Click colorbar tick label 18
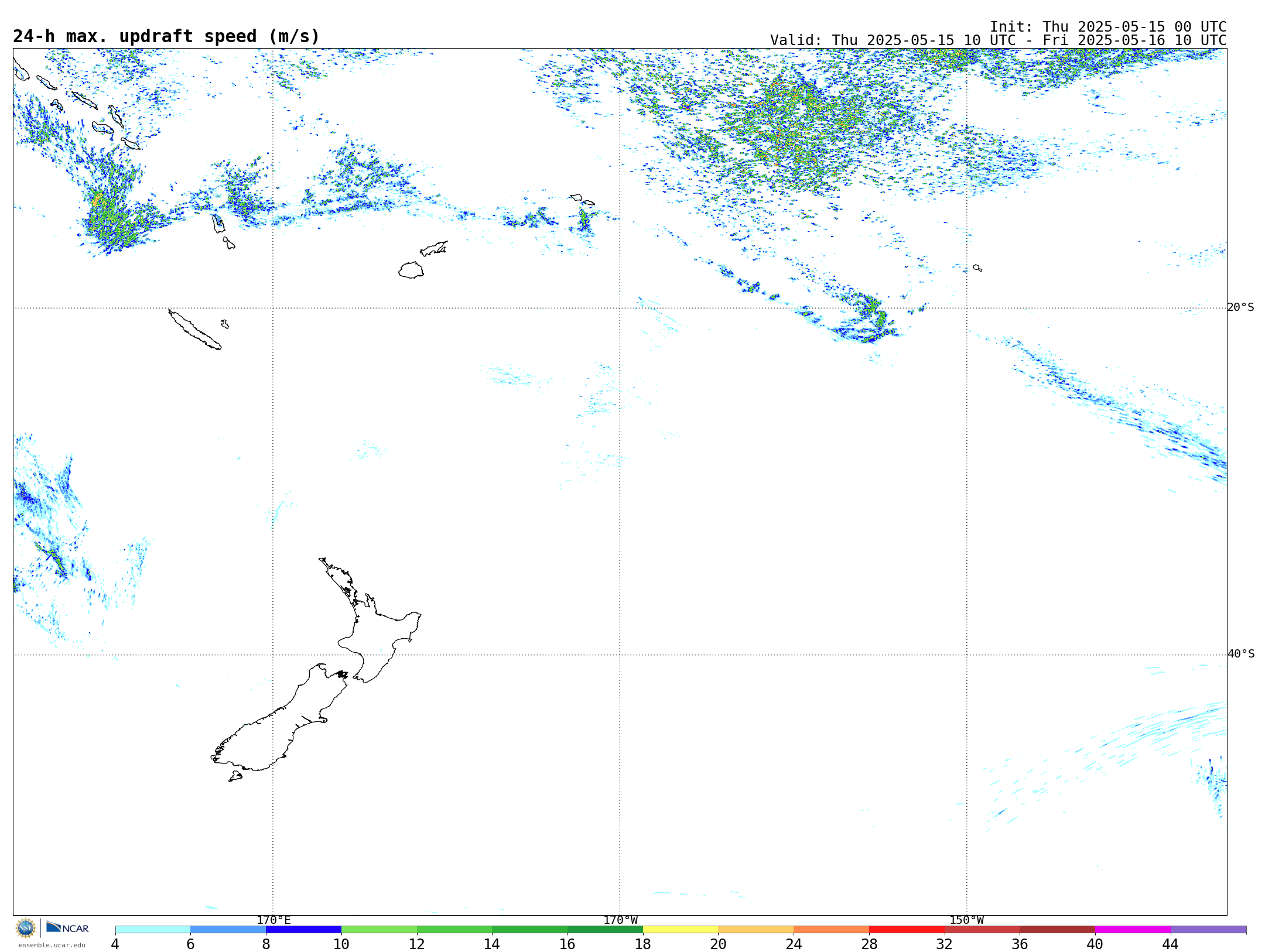1265x952 pixels. [x=643, y=944]
